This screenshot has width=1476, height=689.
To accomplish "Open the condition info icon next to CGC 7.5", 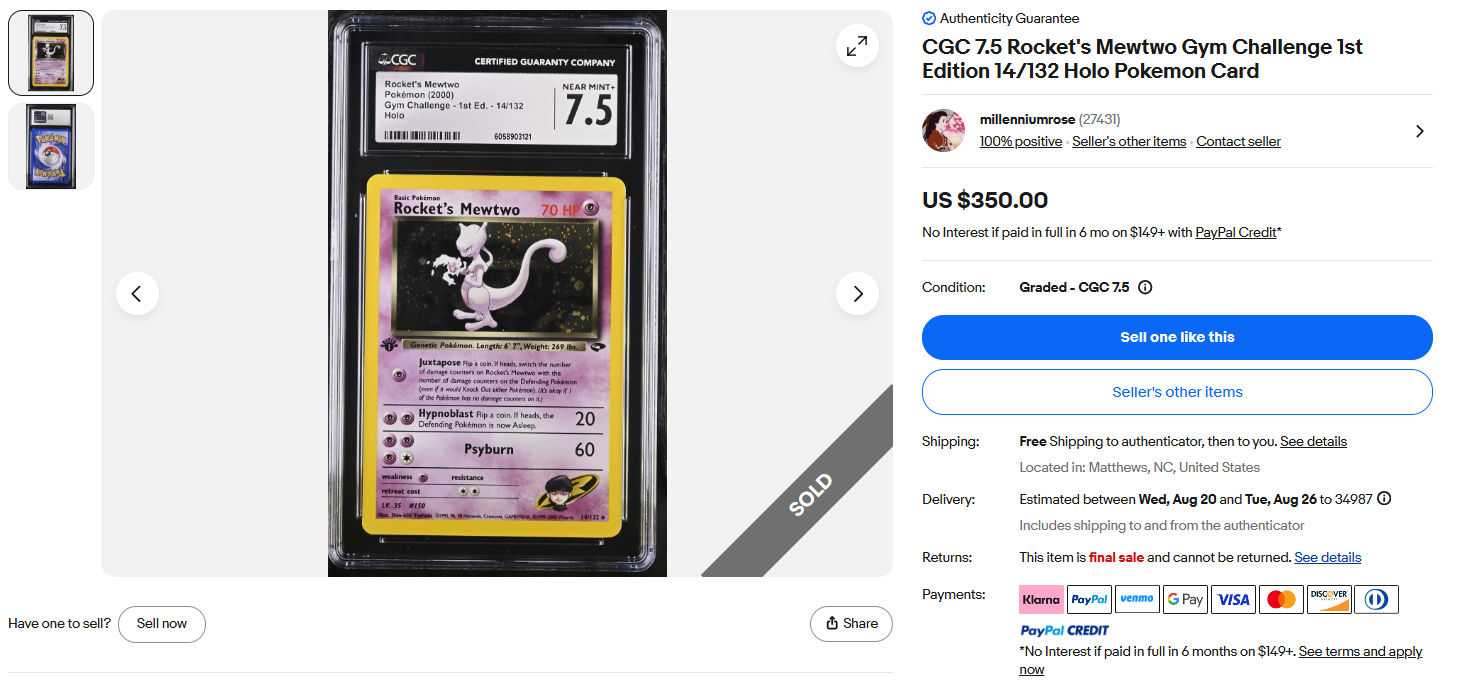I will tap(1145, 287).
